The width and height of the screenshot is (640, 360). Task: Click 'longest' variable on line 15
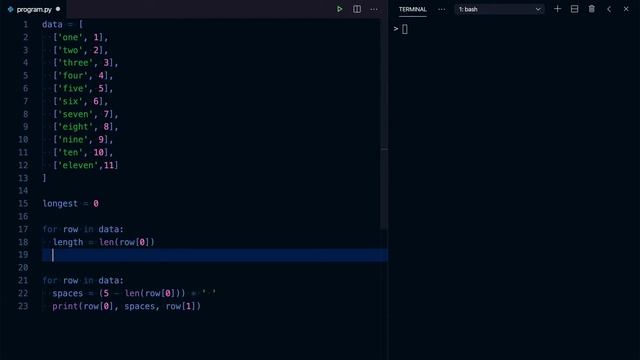tap(60, 204)
